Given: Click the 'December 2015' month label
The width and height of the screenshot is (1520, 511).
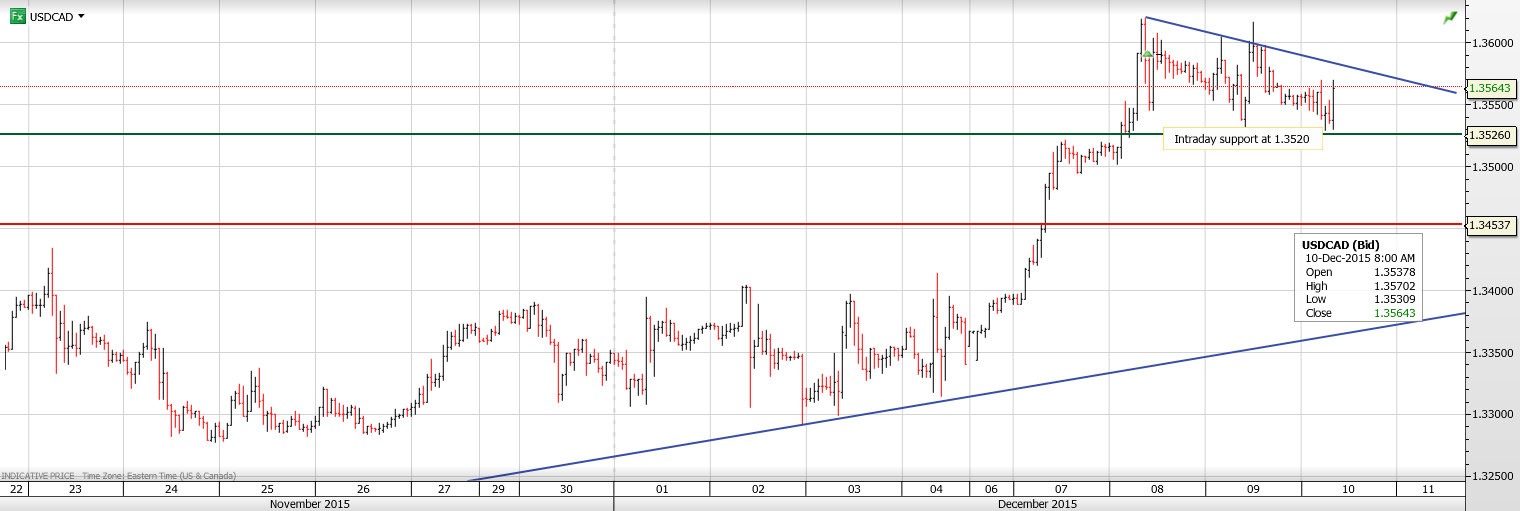Looking at the screenshot, I should pos(1037,504).
